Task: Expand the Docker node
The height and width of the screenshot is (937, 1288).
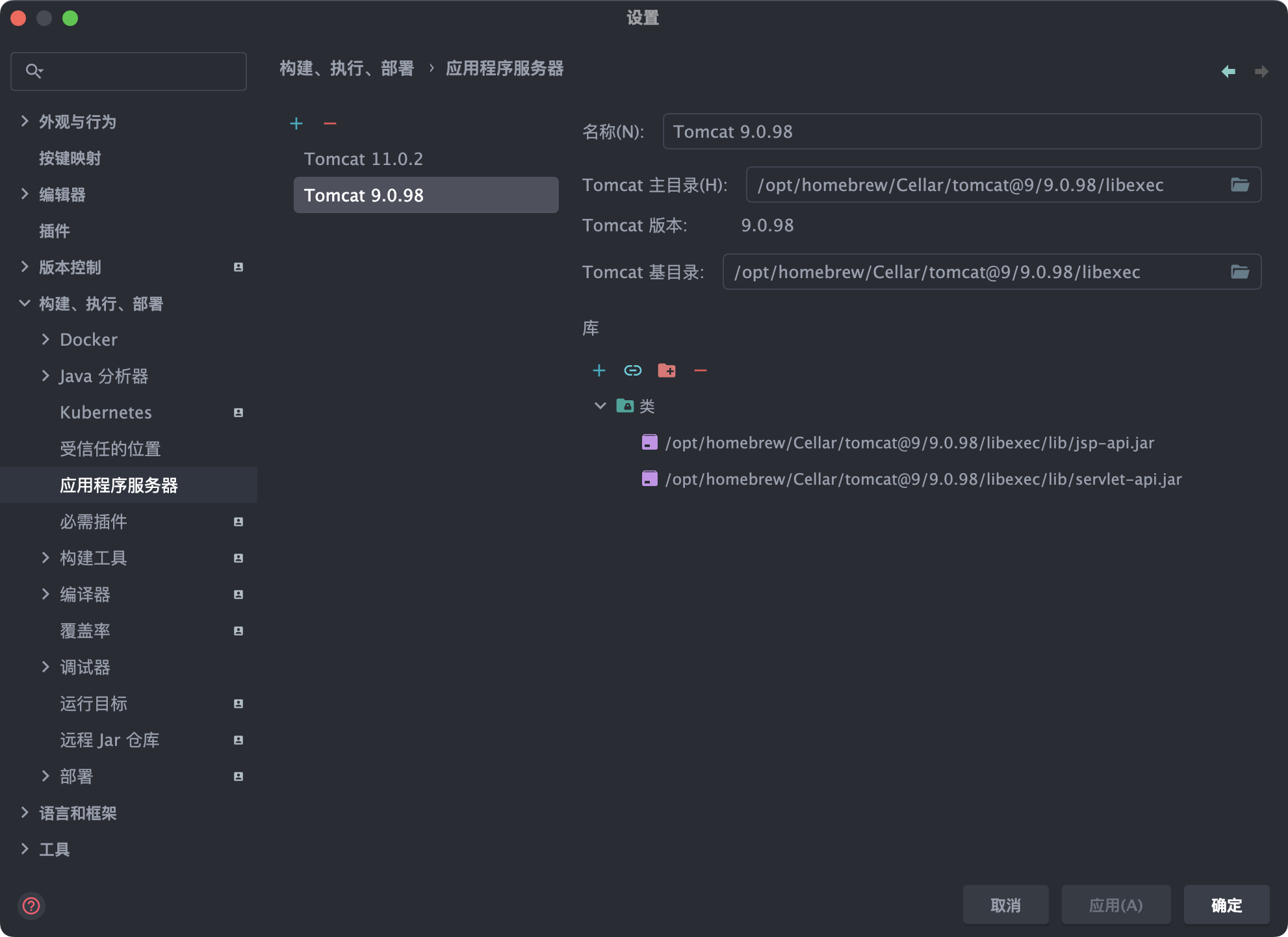Action: tap(45, 339)
